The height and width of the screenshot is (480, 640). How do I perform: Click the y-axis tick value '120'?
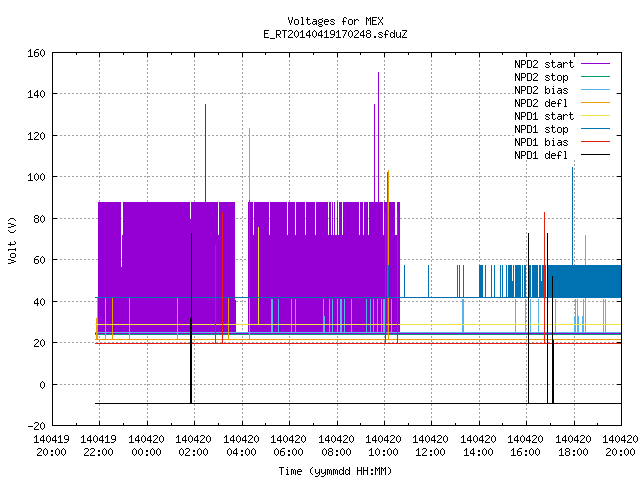point(36,136)
